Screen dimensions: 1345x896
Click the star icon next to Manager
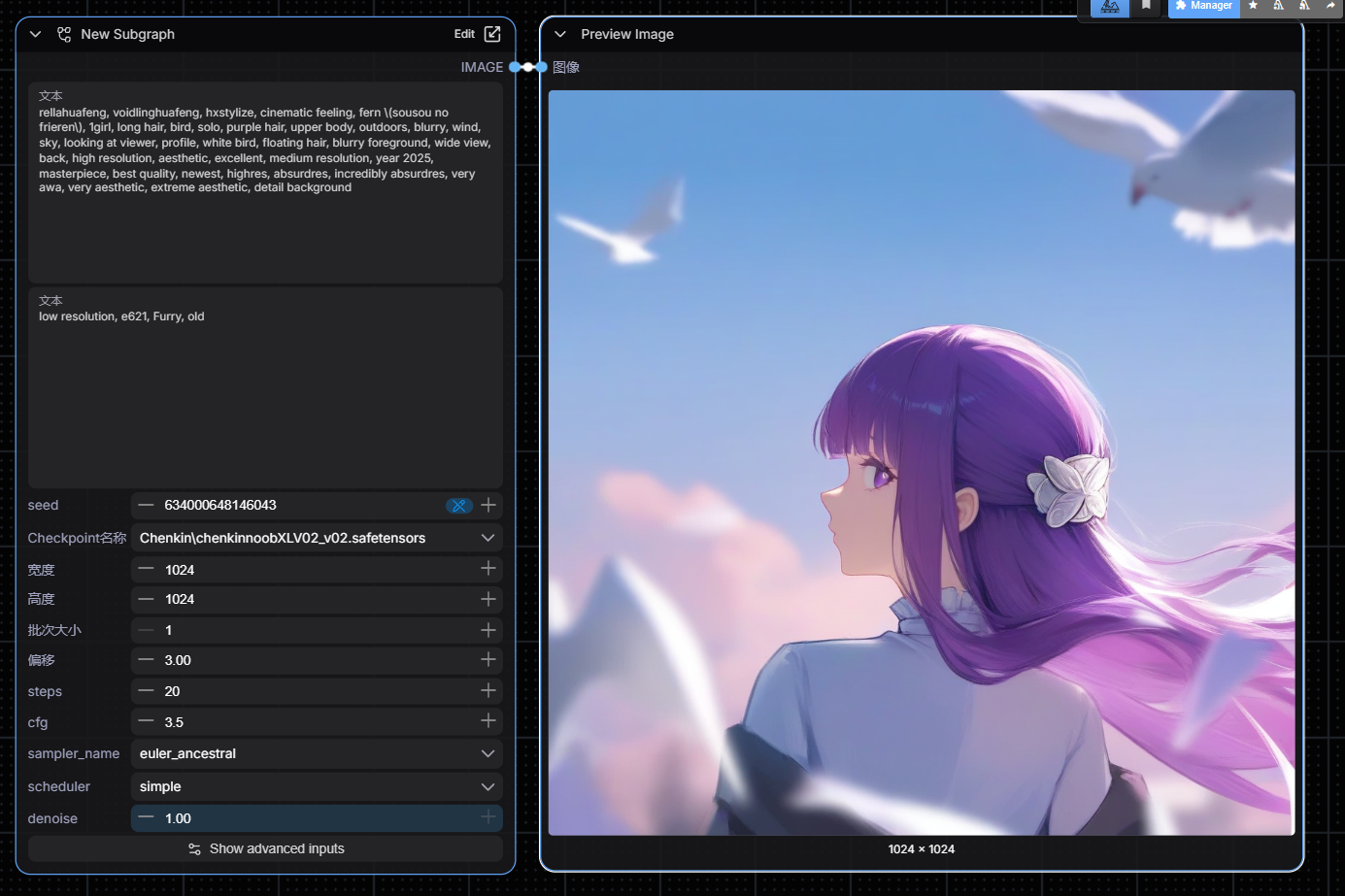click(1253, 6)
